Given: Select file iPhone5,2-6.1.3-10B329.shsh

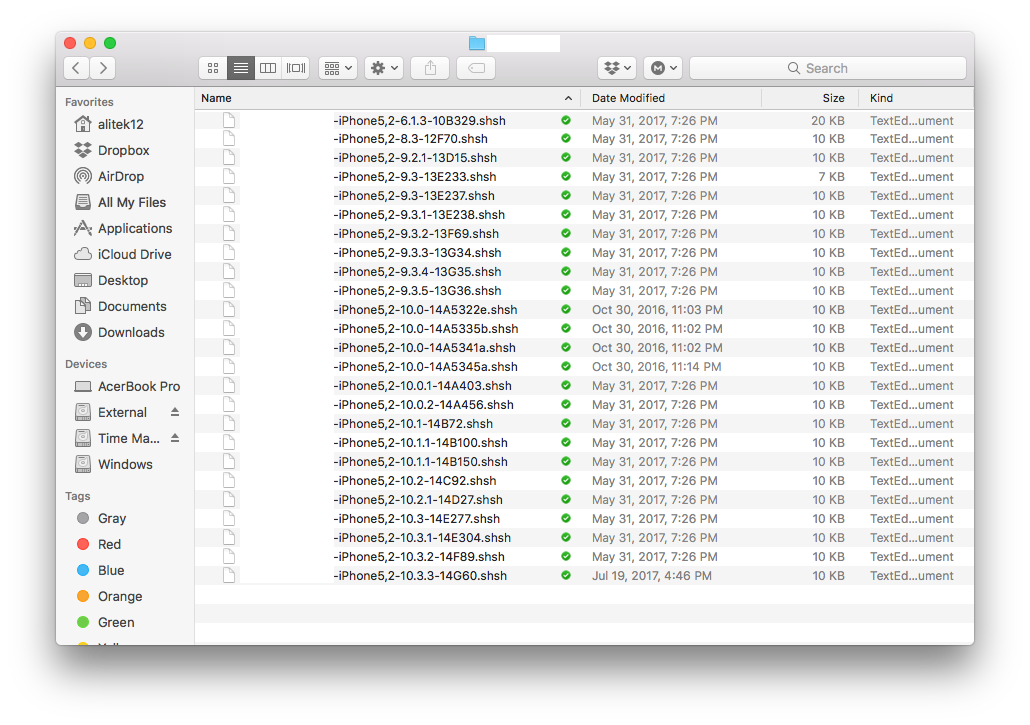Looking at the screenshot, I should point(584,120).
